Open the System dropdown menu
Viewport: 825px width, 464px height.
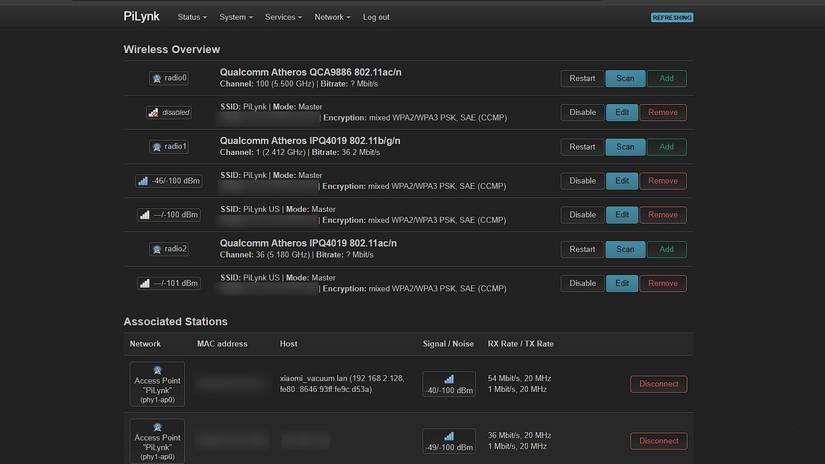[236, 17]
